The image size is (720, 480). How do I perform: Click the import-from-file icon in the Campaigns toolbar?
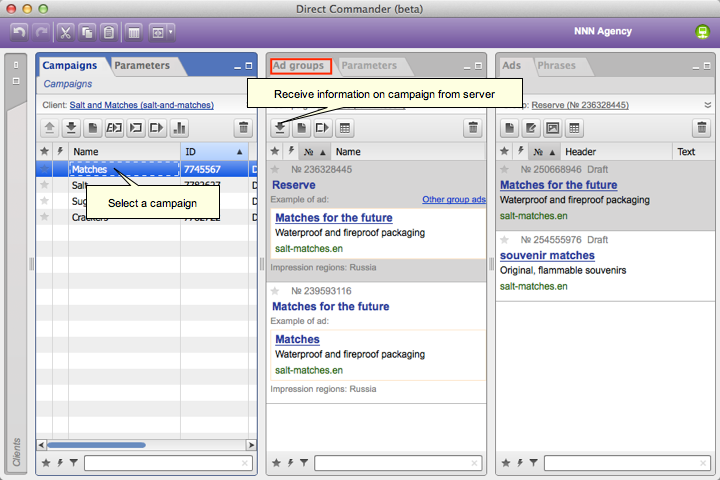pyautogui.click(x=135, y=128)
